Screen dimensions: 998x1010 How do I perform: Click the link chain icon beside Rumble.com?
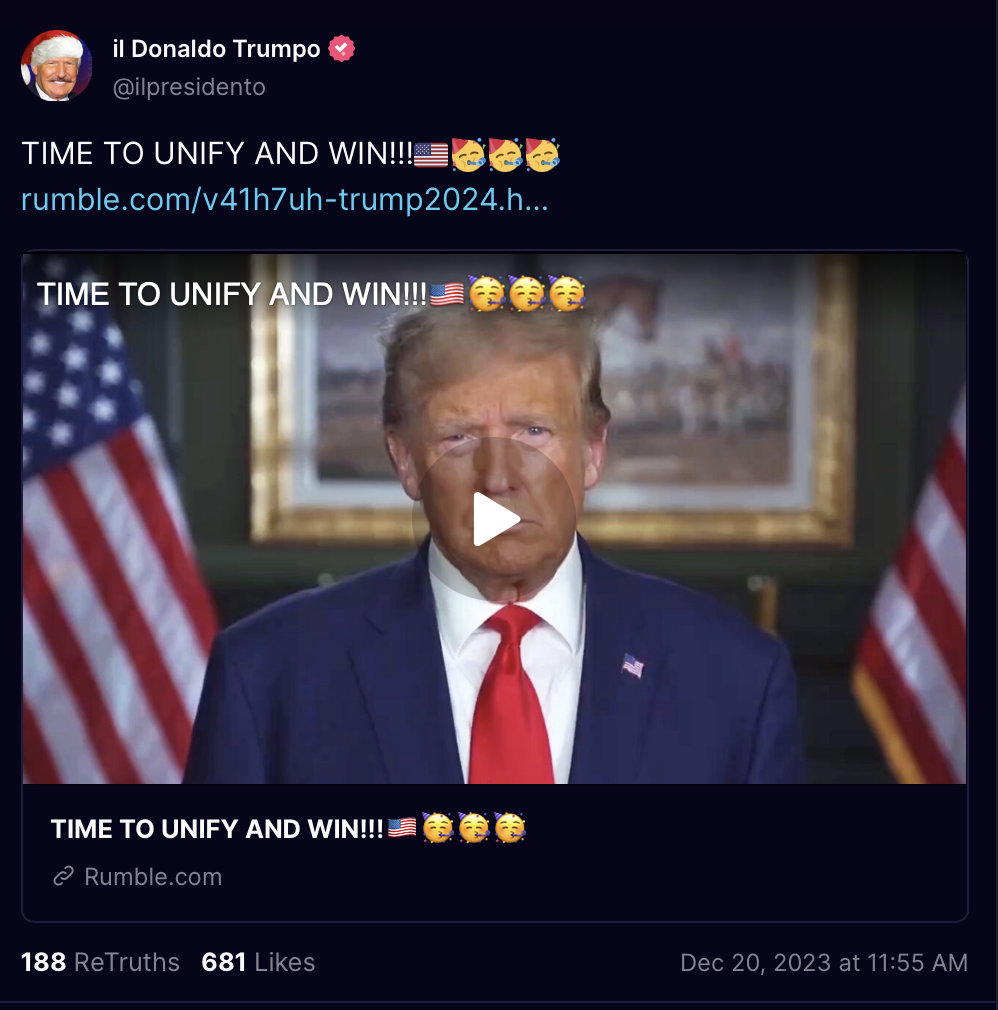(x=63, y=876)
